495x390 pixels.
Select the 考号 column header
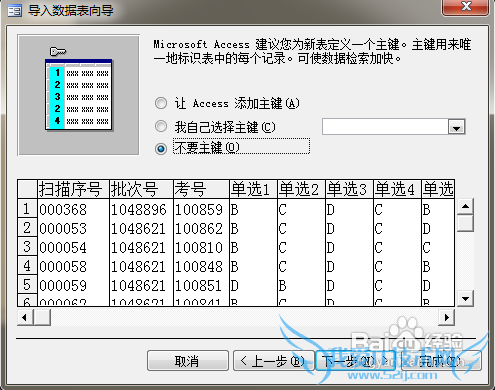tap(201, 189)
